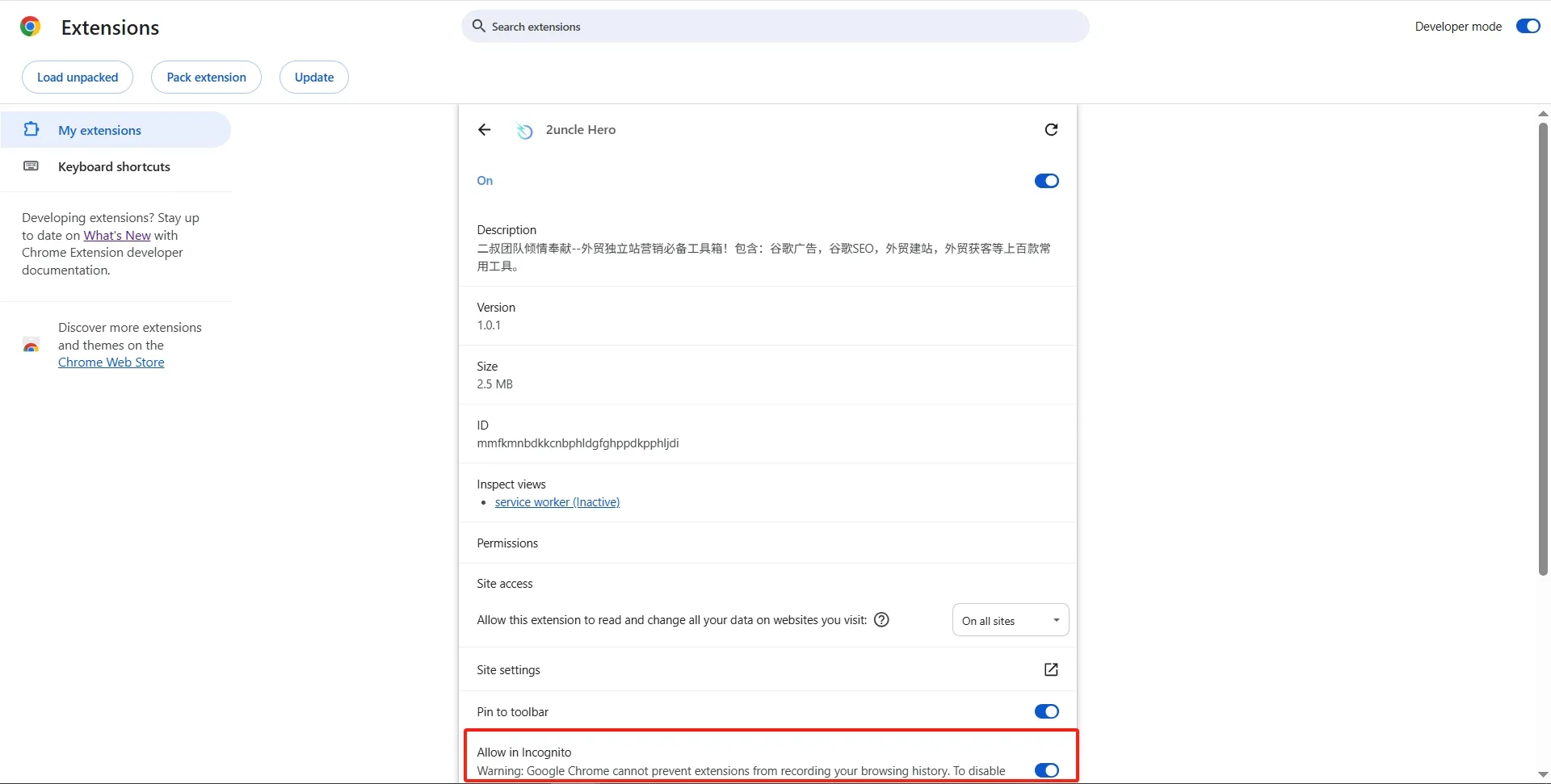The image size is (1551, 784).
Task: Click the Keyboard shortcuts keyboard icon
Action: point(32,166)
